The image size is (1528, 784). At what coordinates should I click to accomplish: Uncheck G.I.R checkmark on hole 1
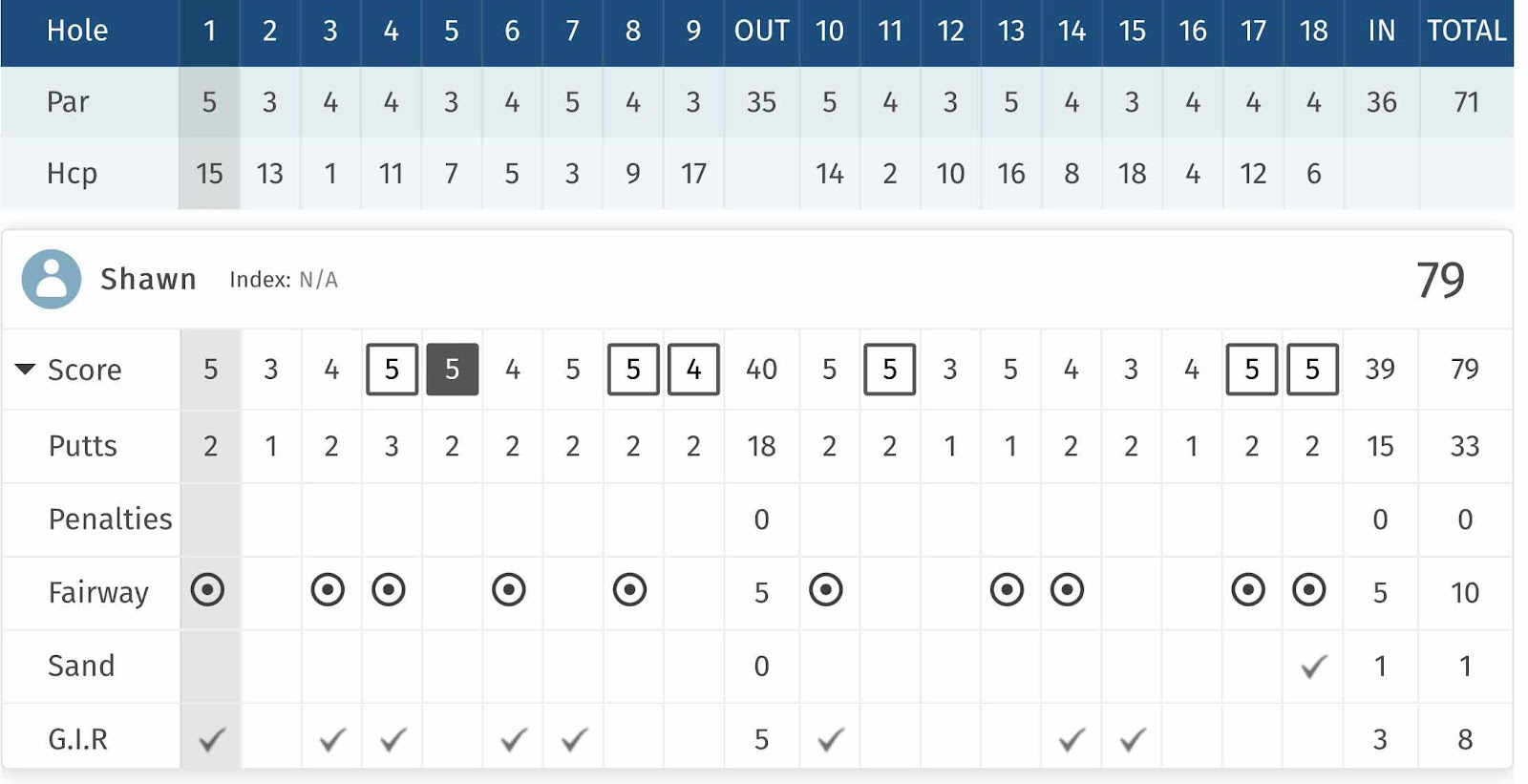tap(212, 739)
